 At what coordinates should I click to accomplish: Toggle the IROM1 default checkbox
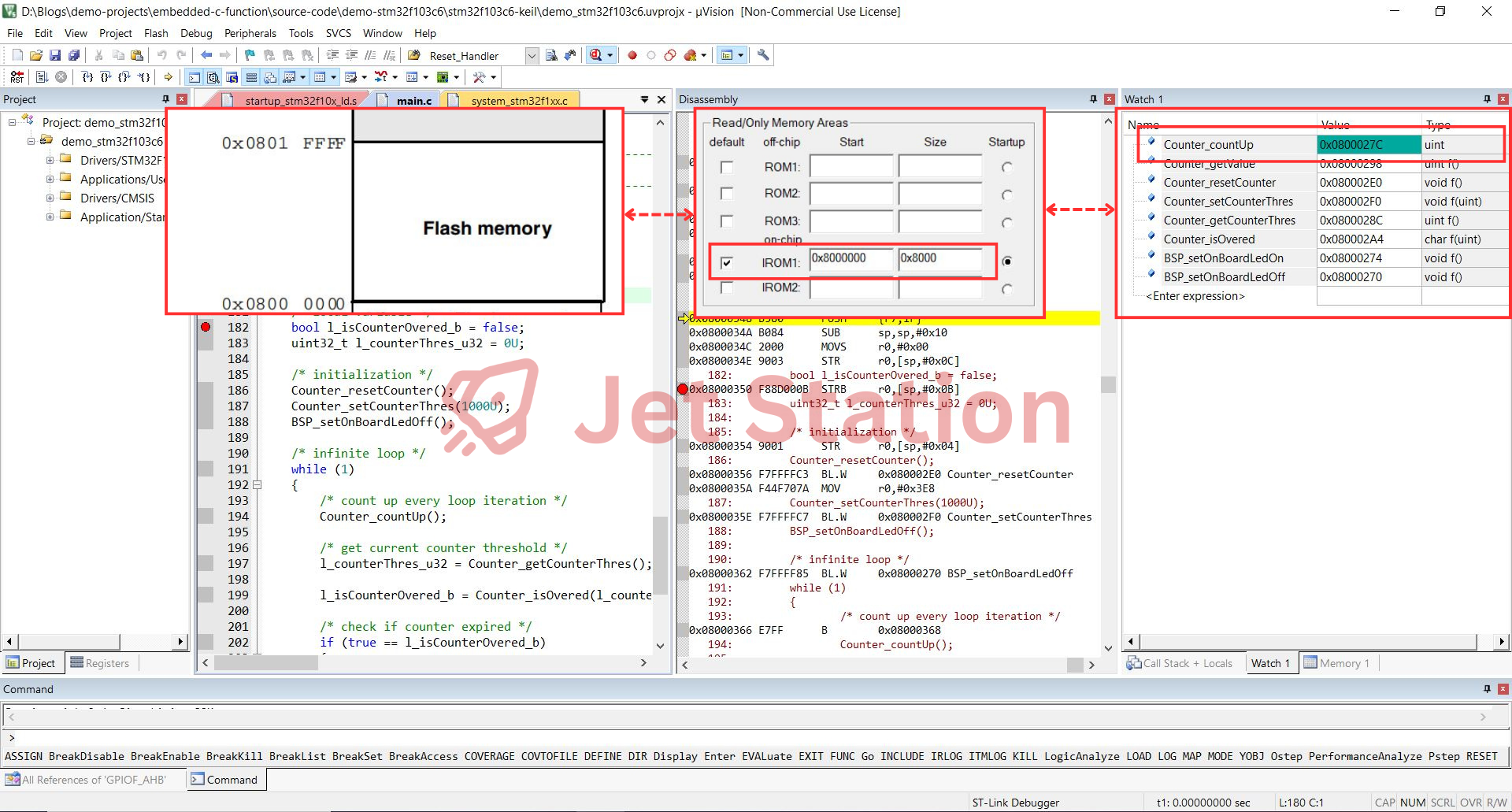[x=726, y=262]
